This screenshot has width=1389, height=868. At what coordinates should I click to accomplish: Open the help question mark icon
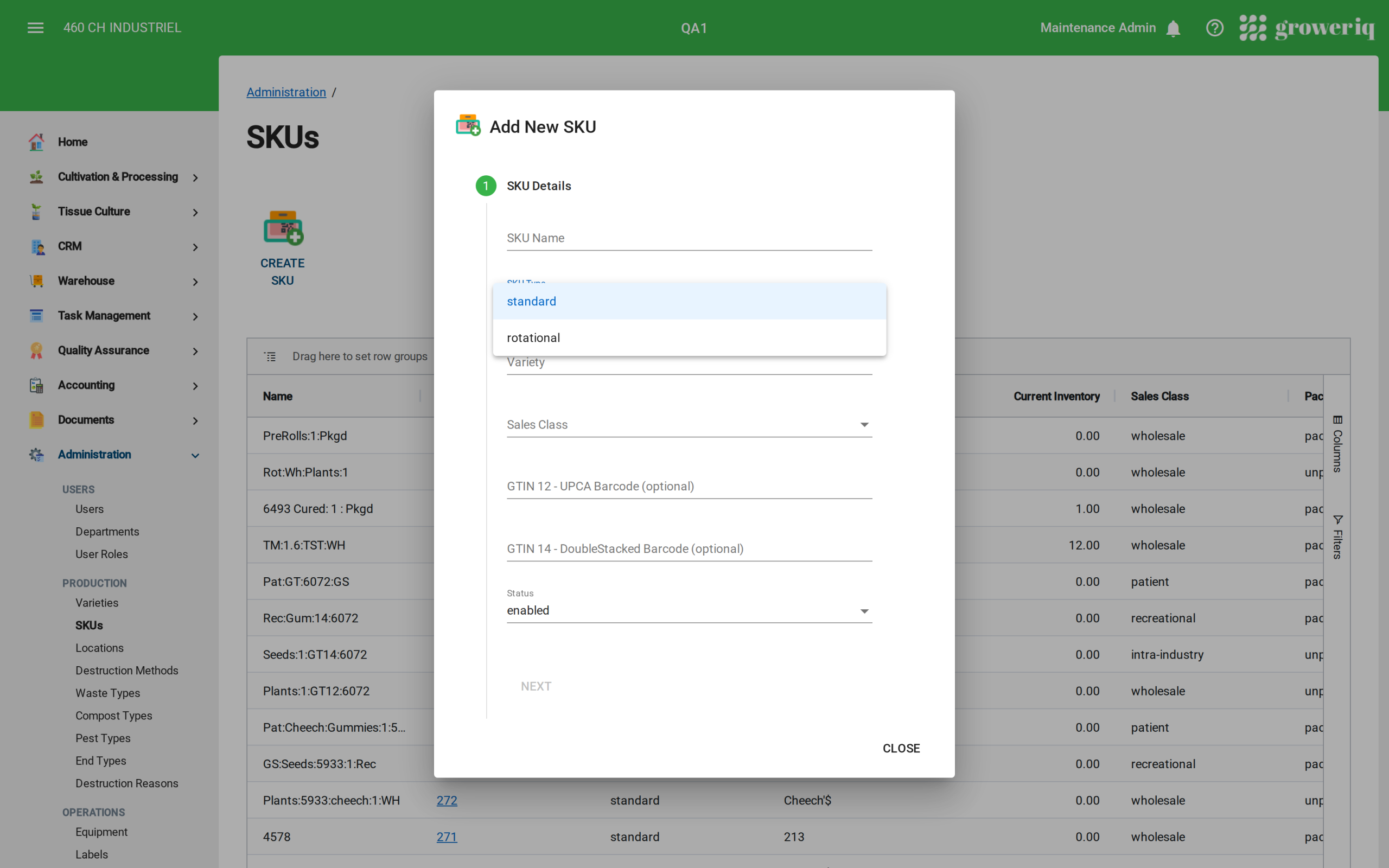pos(1214,28)
